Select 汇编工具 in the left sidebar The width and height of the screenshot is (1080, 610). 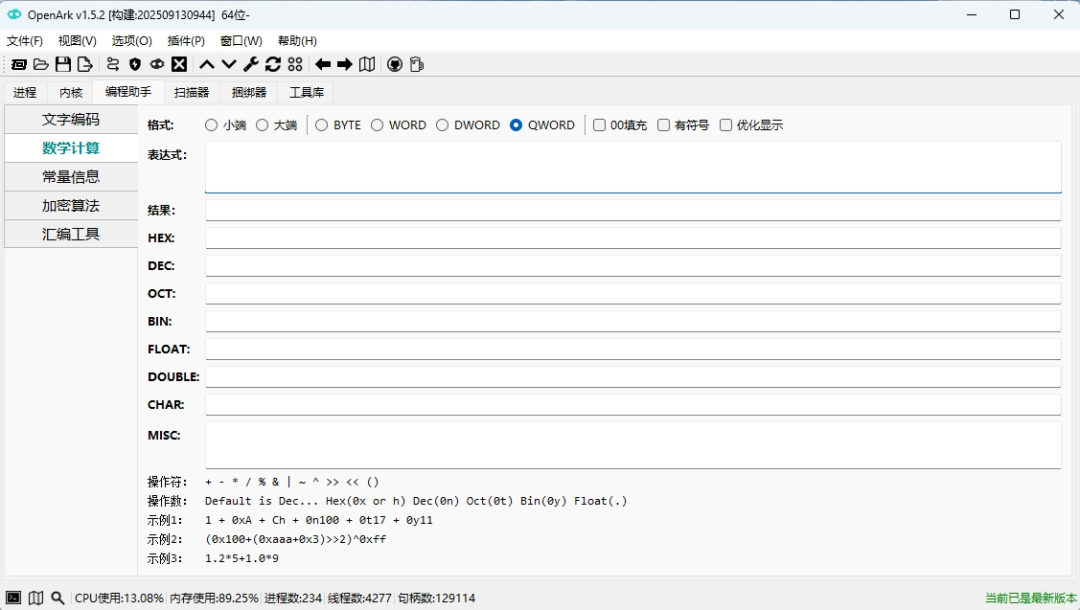point(71,233)
